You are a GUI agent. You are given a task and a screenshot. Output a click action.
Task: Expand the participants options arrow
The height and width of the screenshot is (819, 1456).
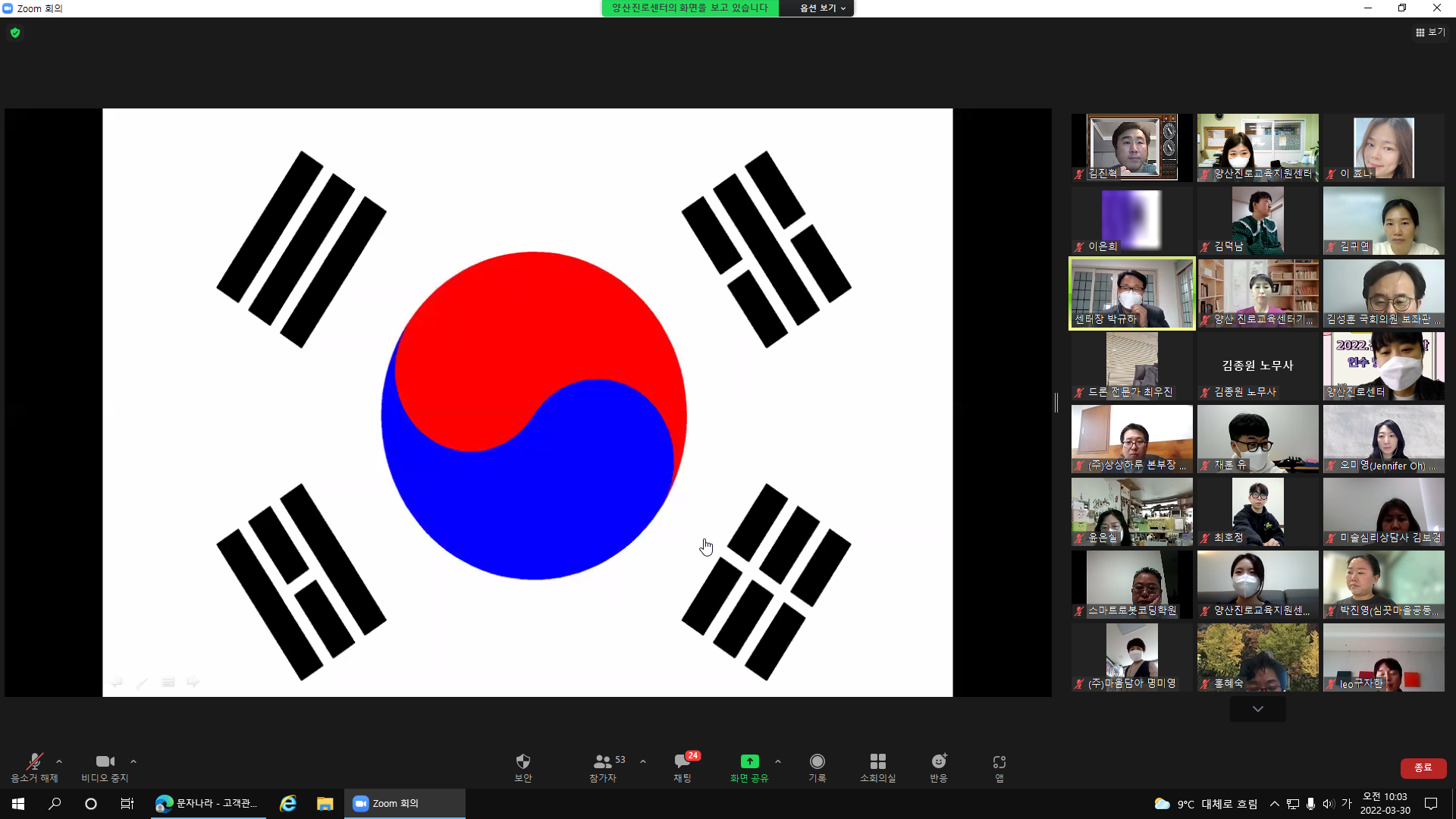click(x=643, y=761)
